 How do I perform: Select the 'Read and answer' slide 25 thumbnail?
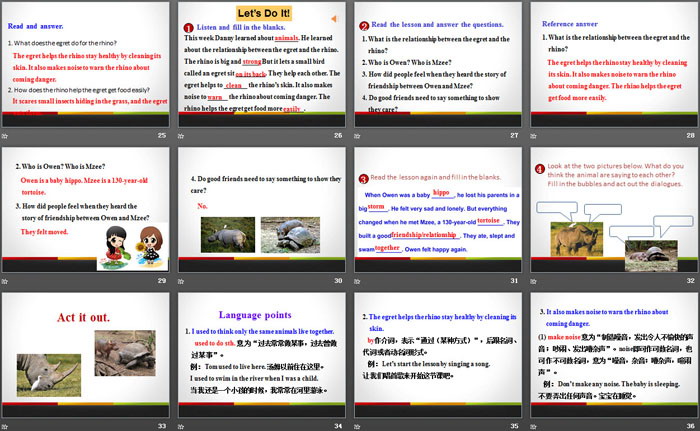pyautogui.click(x=86, y=64)
